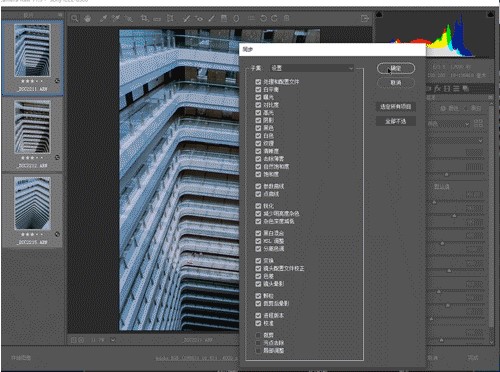The height and width of the screenshot is (372, 500).
Task: Open the filmstrip panel menu icon
Action: 60,15
